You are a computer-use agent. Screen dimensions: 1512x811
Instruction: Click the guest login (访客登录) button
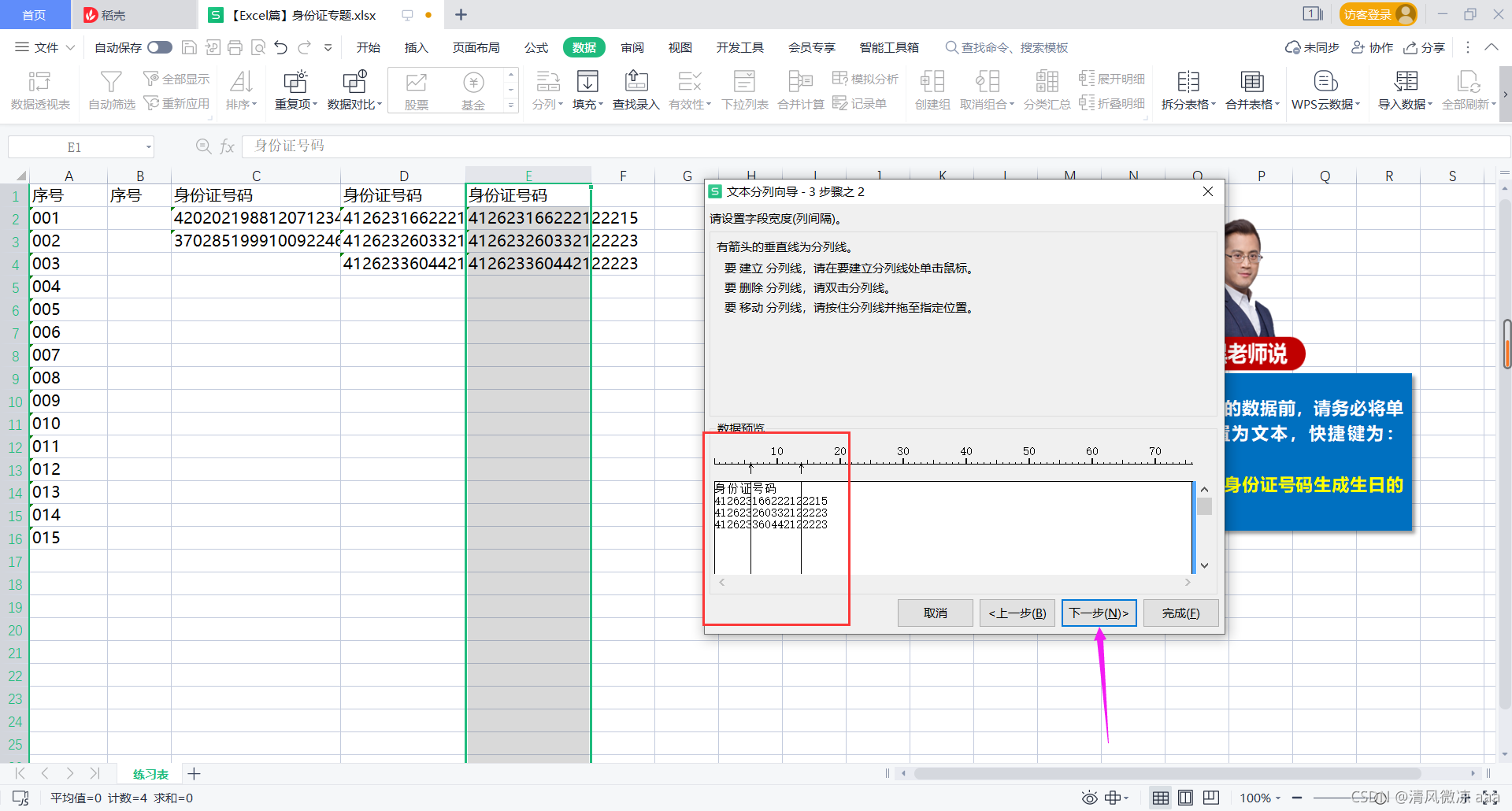pyautogui.click(x=1377, y=14)
